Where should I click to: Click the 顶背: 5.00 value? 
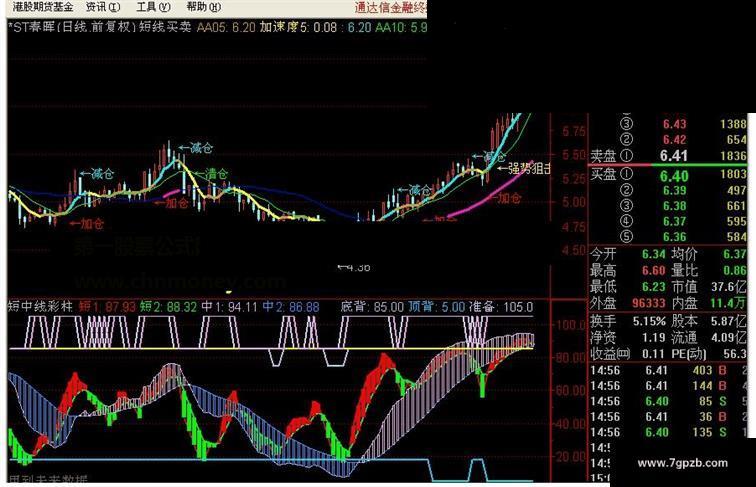pos(436,307)
